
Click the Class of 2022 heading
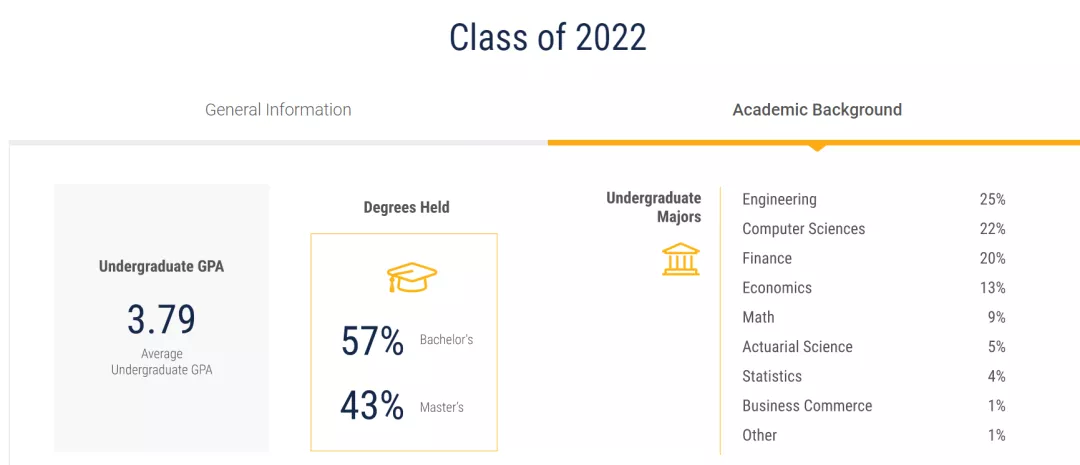(x=548, y=37)
